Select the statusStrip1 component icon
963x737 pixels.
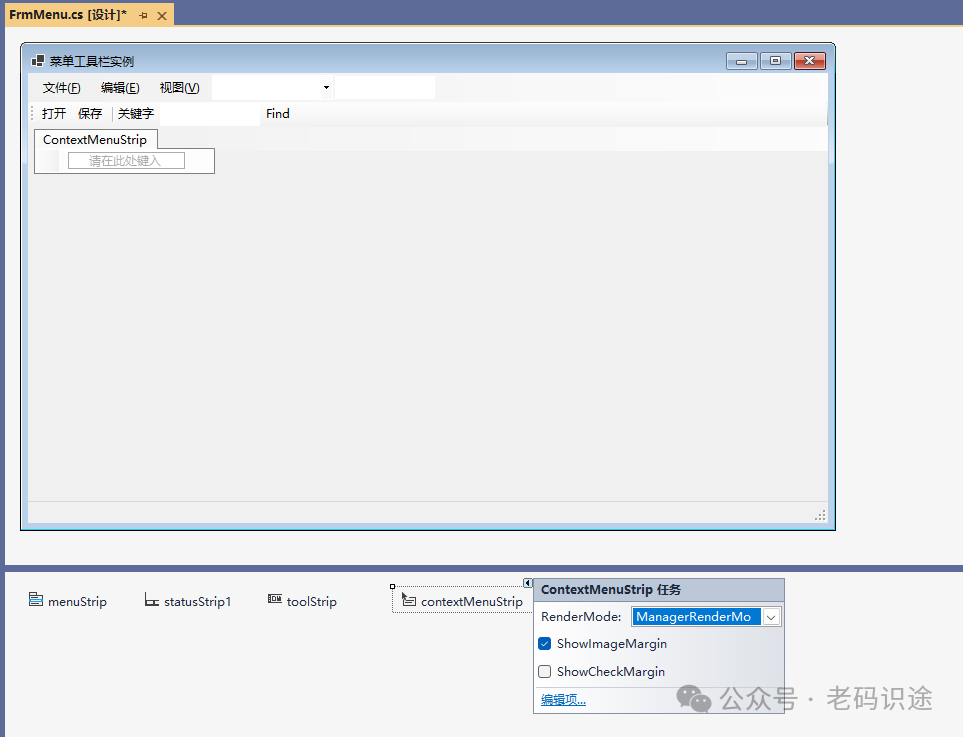coord(152,599)
